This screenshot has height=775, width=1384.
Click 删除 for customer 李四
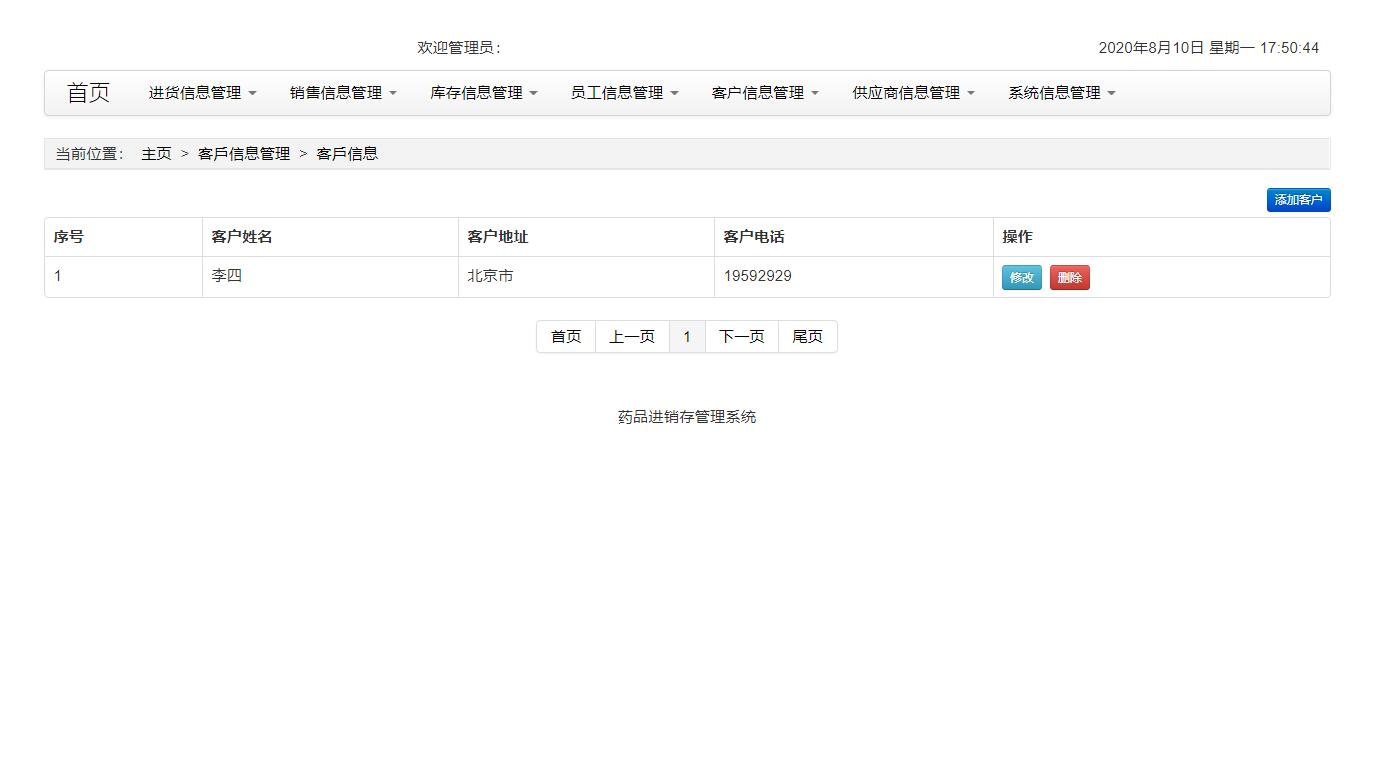[x=1069, y=277]
